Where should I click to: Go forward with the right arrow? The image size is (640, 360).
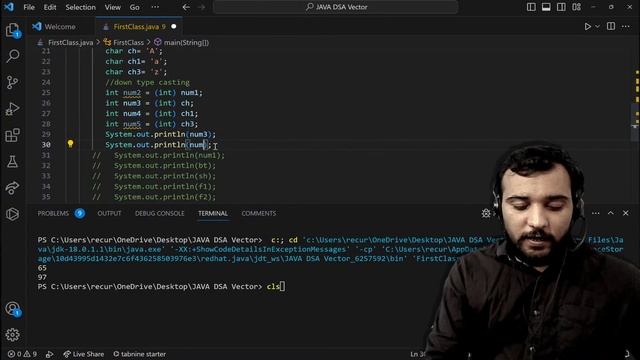click(201, 7)
